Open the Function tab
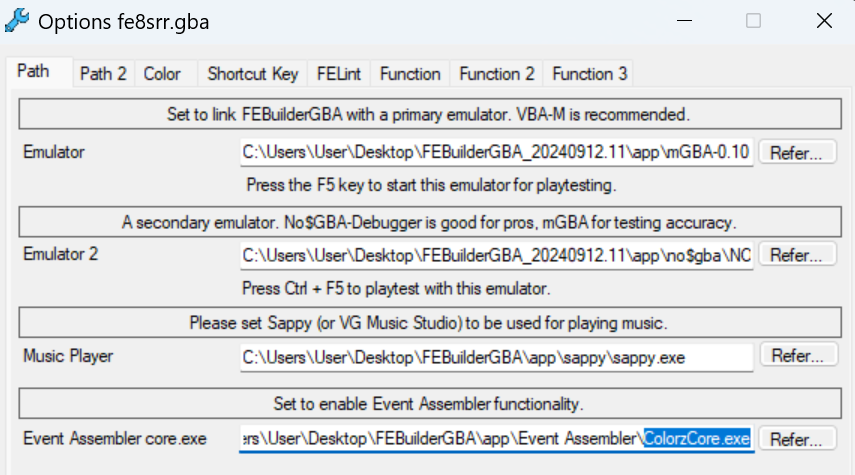The height and width of the screenshot is (475, 855). [x=410, y=74]
